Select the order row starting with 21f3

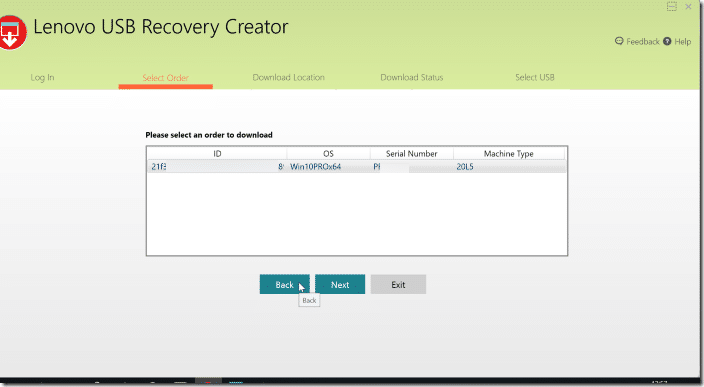[x=356, y=167]
